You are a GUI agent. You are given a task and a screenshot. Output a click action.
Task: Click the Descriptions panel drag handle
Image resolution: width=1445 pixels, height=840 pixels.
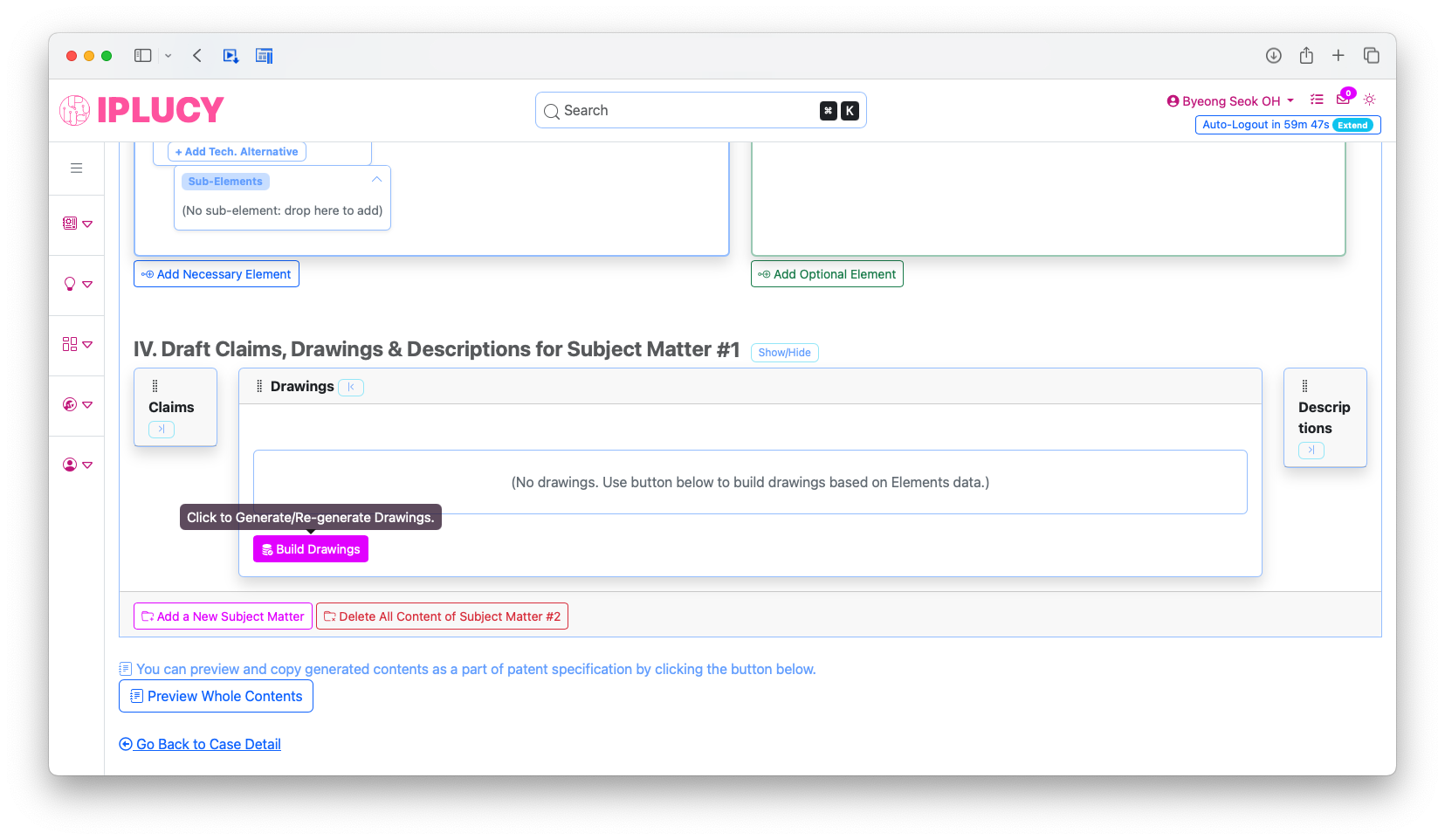1305,386
